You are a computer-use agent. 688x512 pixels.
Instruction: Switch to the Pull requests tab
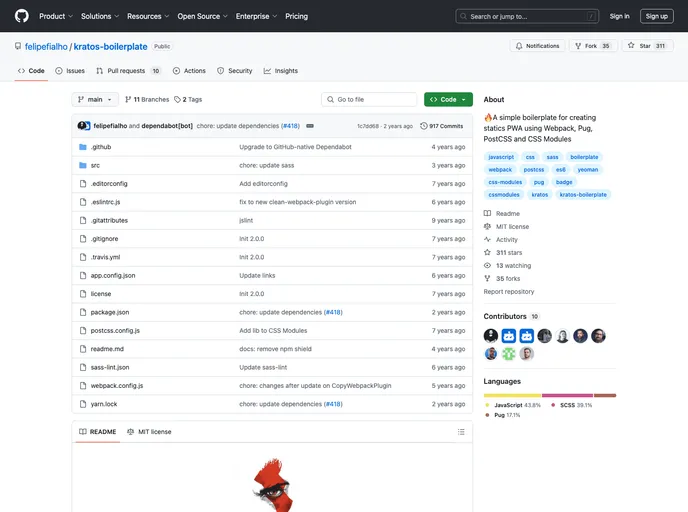128,71
